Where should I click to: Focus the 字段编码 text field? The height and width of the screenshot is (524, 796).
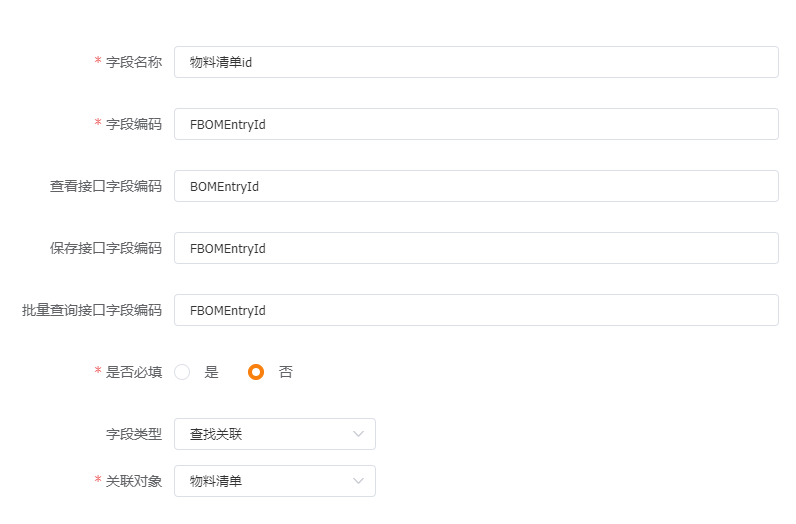(x=476, y=124)
